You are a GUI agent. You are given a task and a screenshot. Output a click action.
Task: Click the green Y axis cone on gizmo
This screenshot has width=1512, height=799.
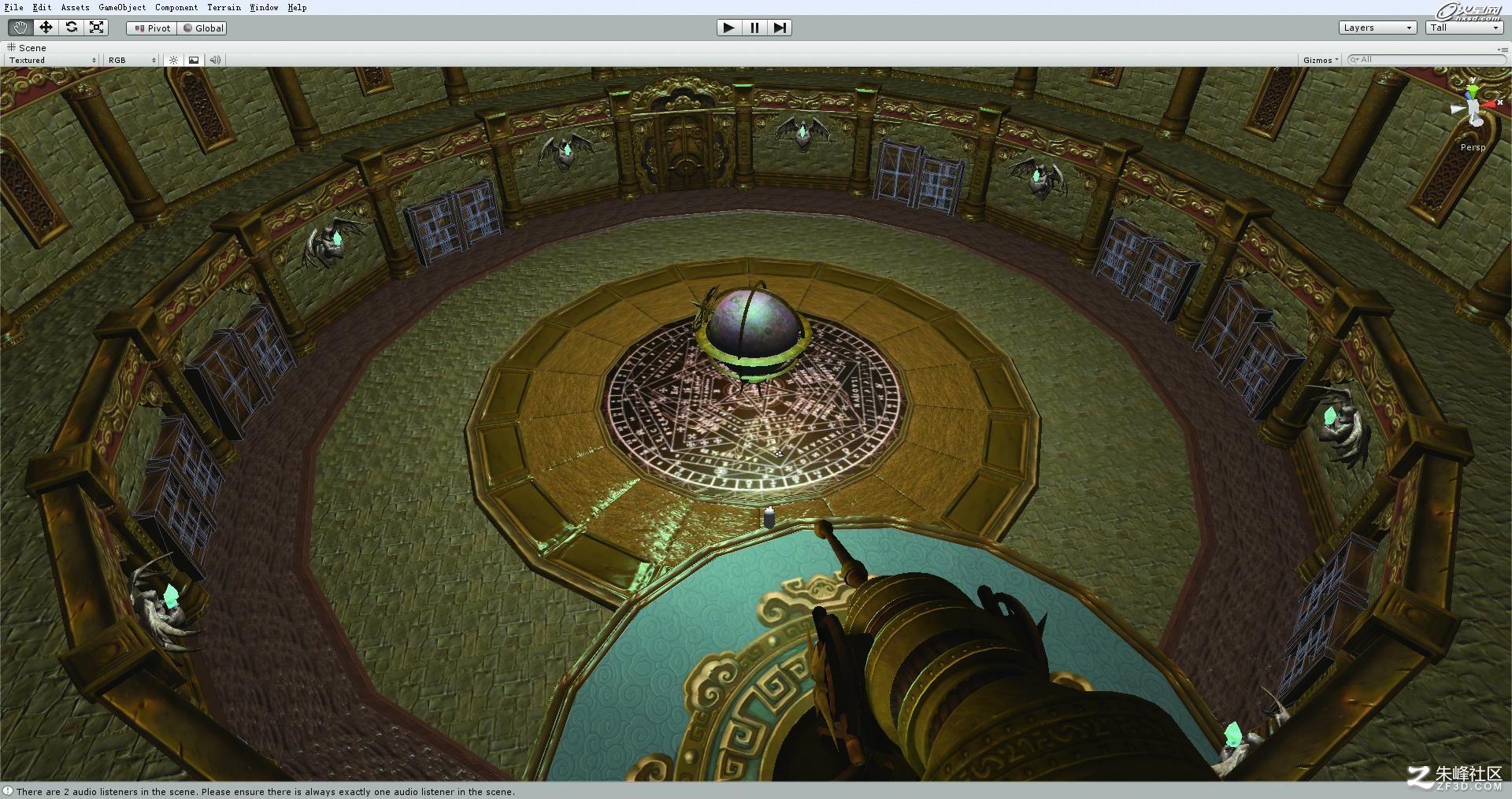(x=1473, y=90)
